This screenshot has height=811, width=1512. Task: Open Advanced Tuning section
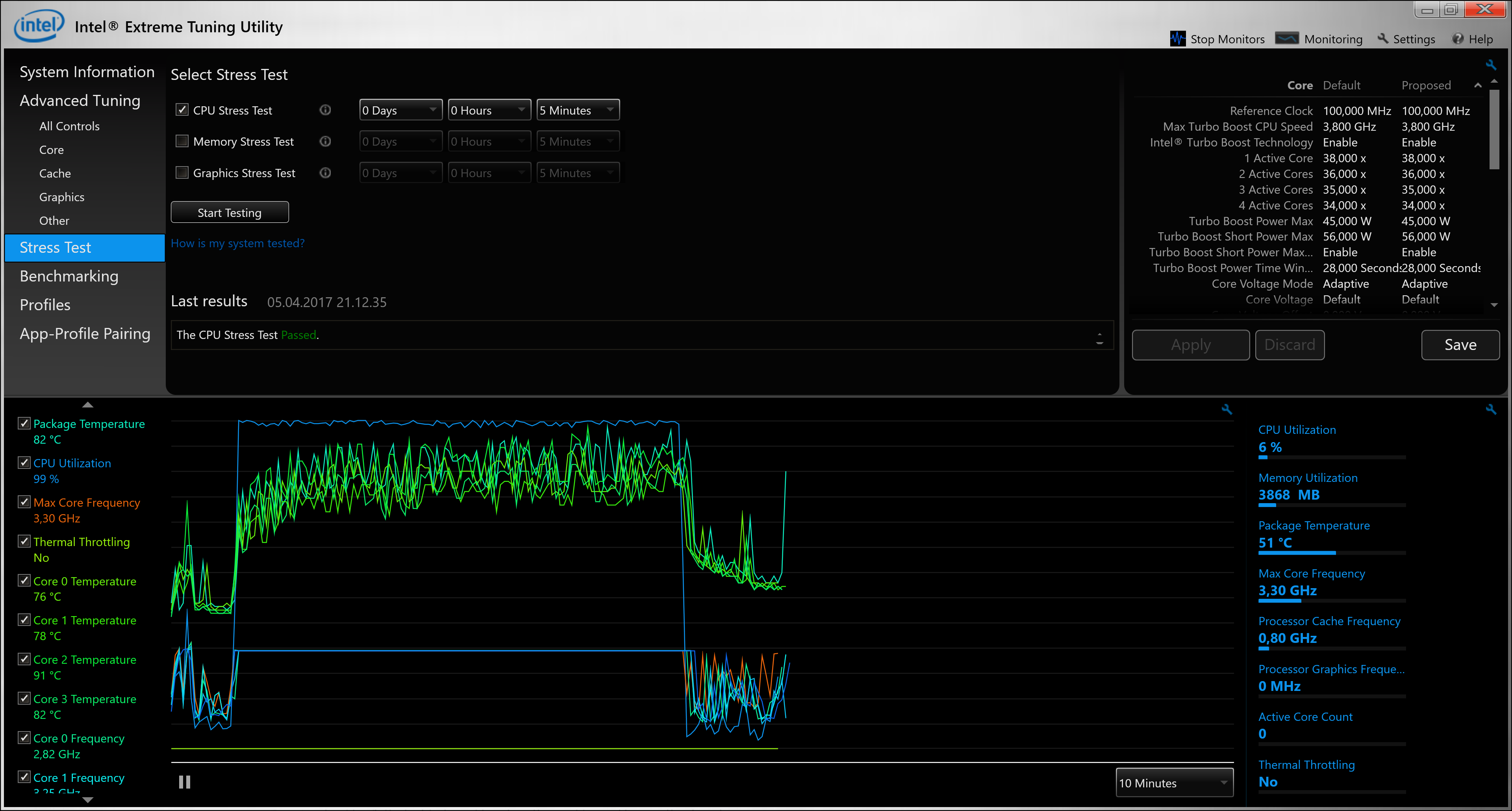80,100
